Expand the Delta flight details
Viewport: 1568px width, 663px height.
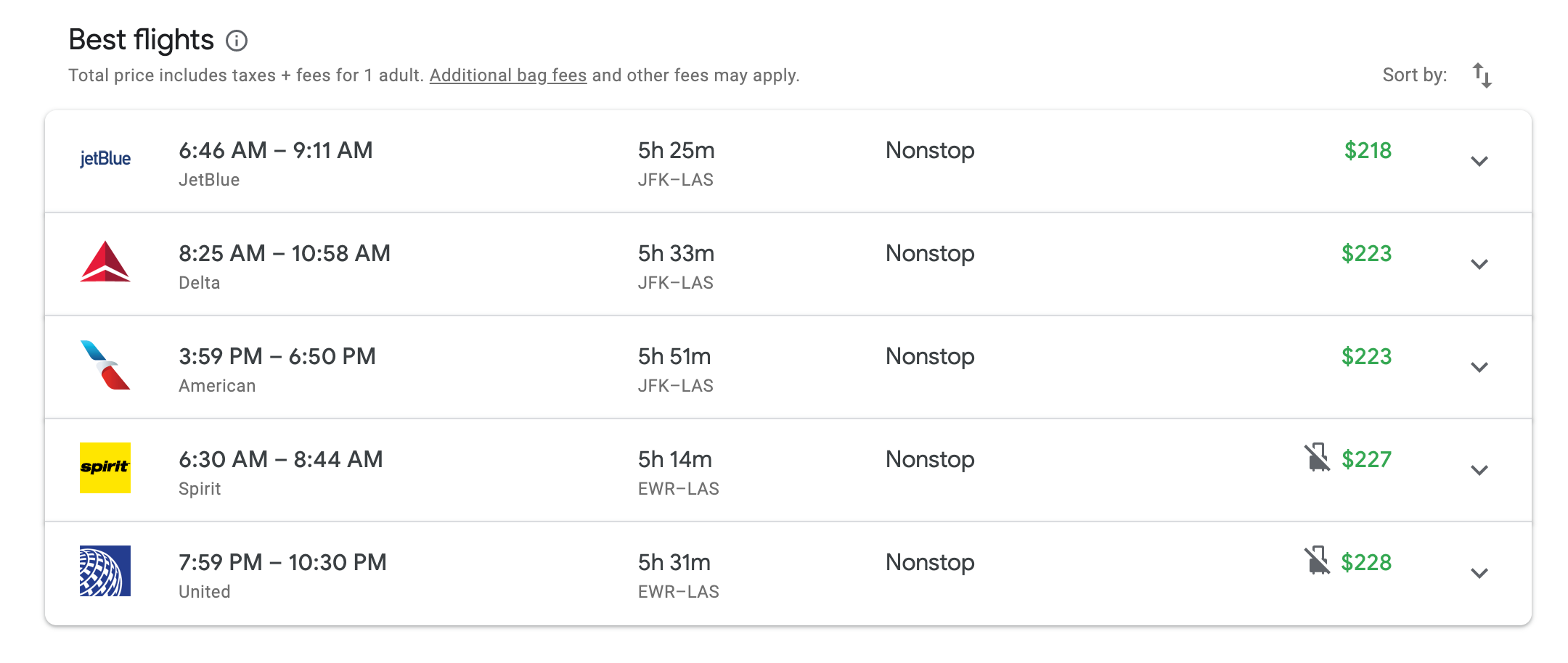pyautogui.click(x=1479, y=264)
